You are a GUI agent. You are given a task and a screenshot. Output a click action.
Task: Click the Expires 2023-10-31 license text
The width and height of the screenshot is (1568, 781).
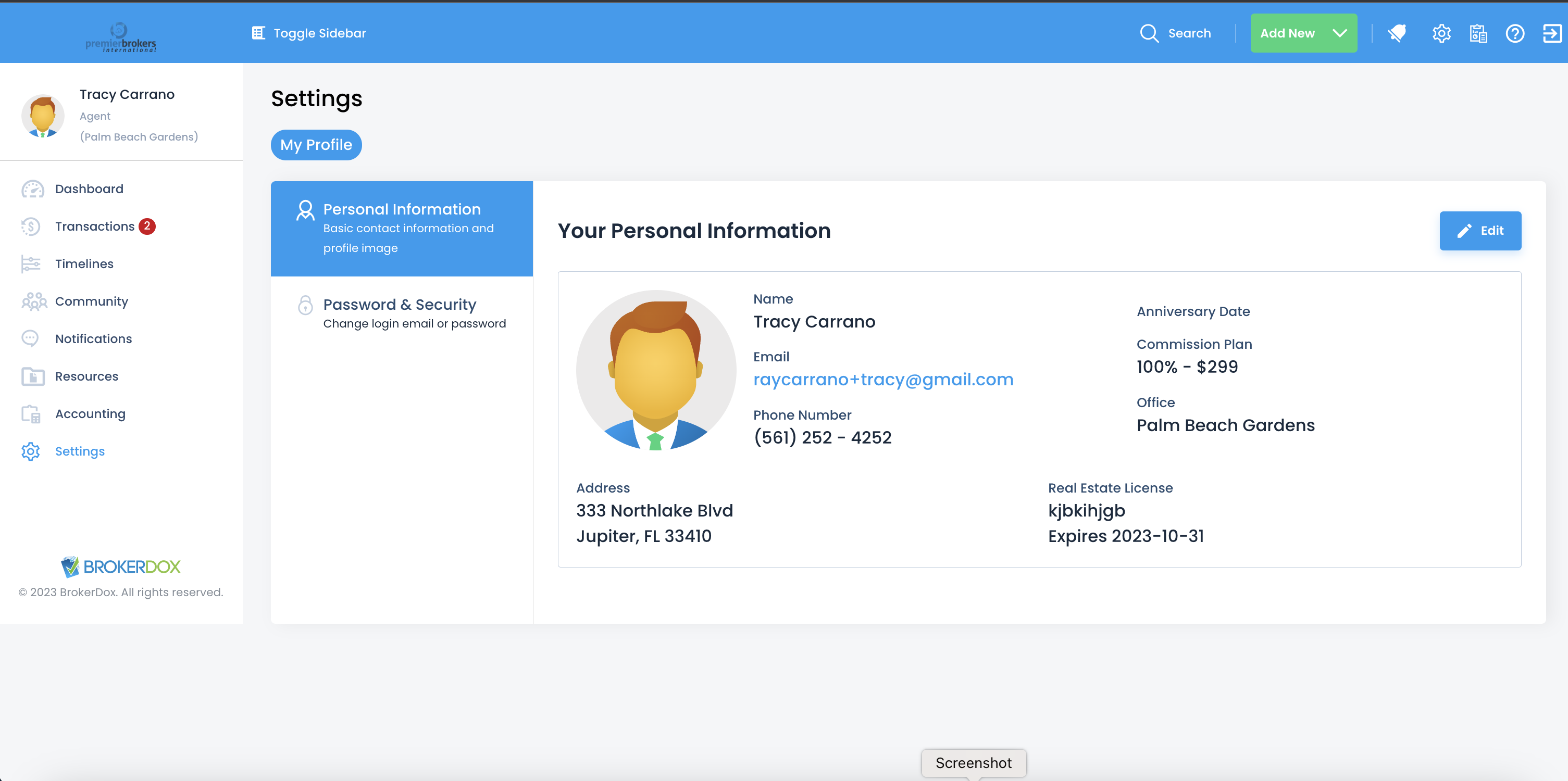pos(1126,536)
